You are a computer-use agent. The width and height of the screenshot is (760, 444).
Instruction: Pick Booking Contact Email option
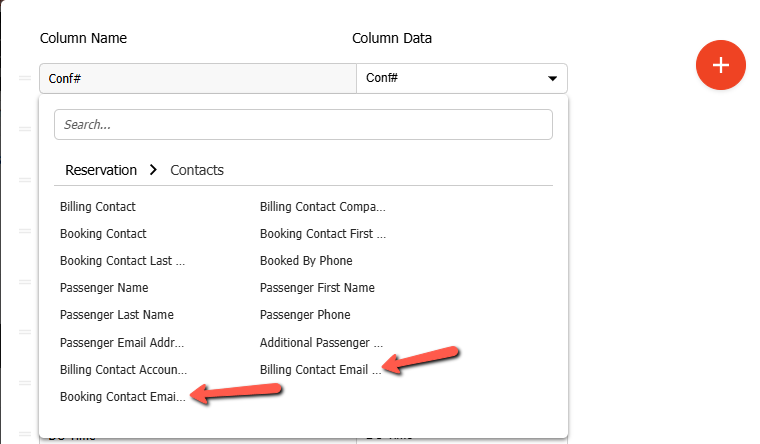(122, 396)
